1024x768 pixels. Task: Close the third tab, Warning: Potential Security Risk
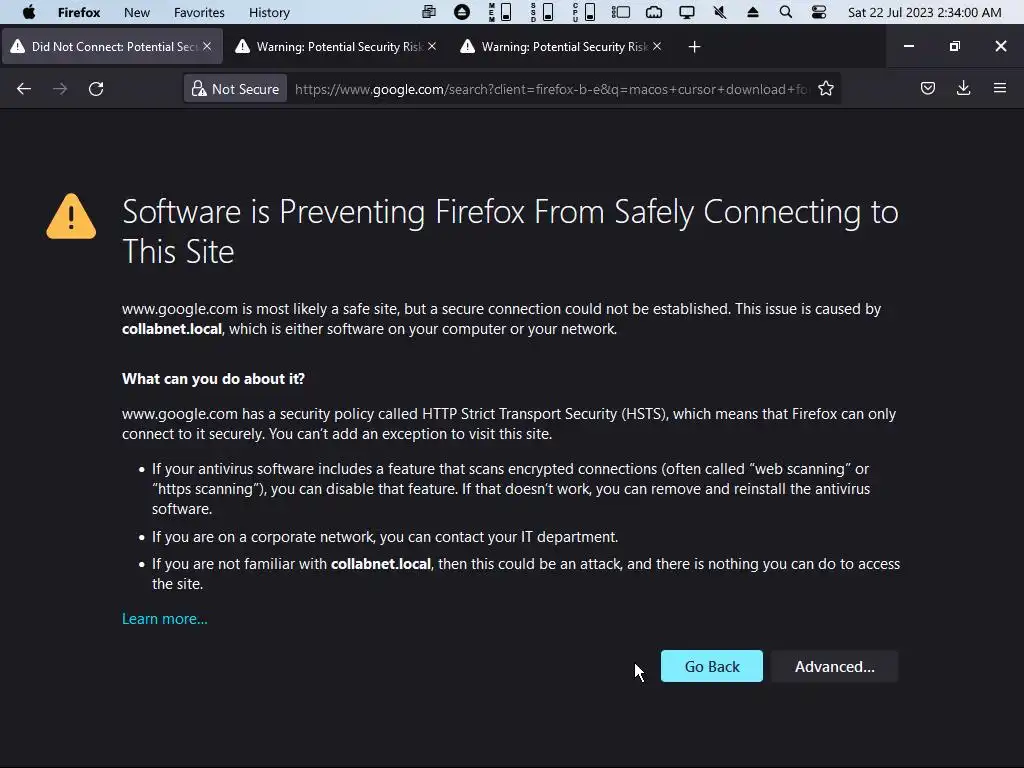click(x=657, y=46)
